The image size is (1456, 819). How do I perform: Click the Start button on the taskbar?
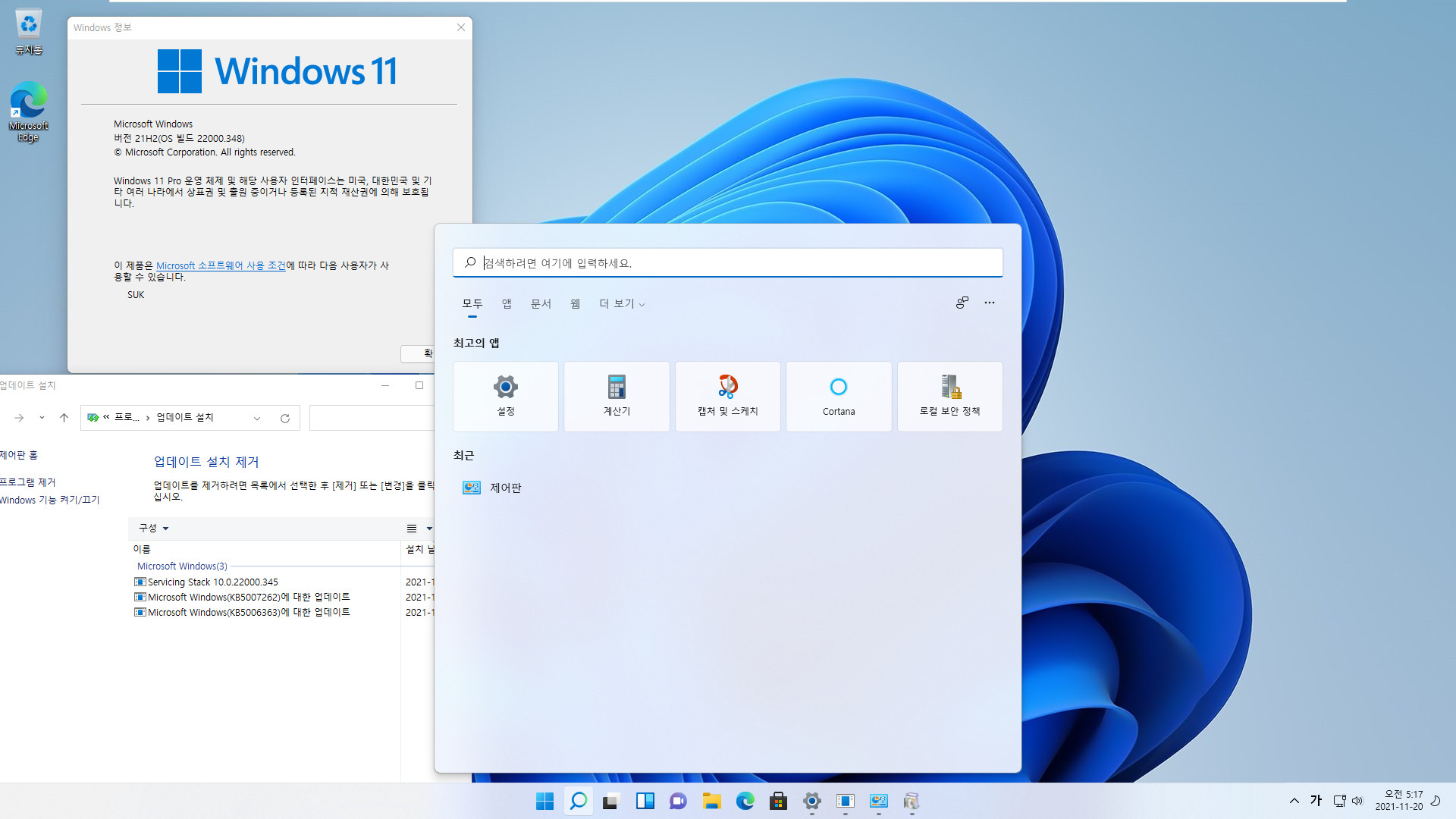tap(544, 801)
